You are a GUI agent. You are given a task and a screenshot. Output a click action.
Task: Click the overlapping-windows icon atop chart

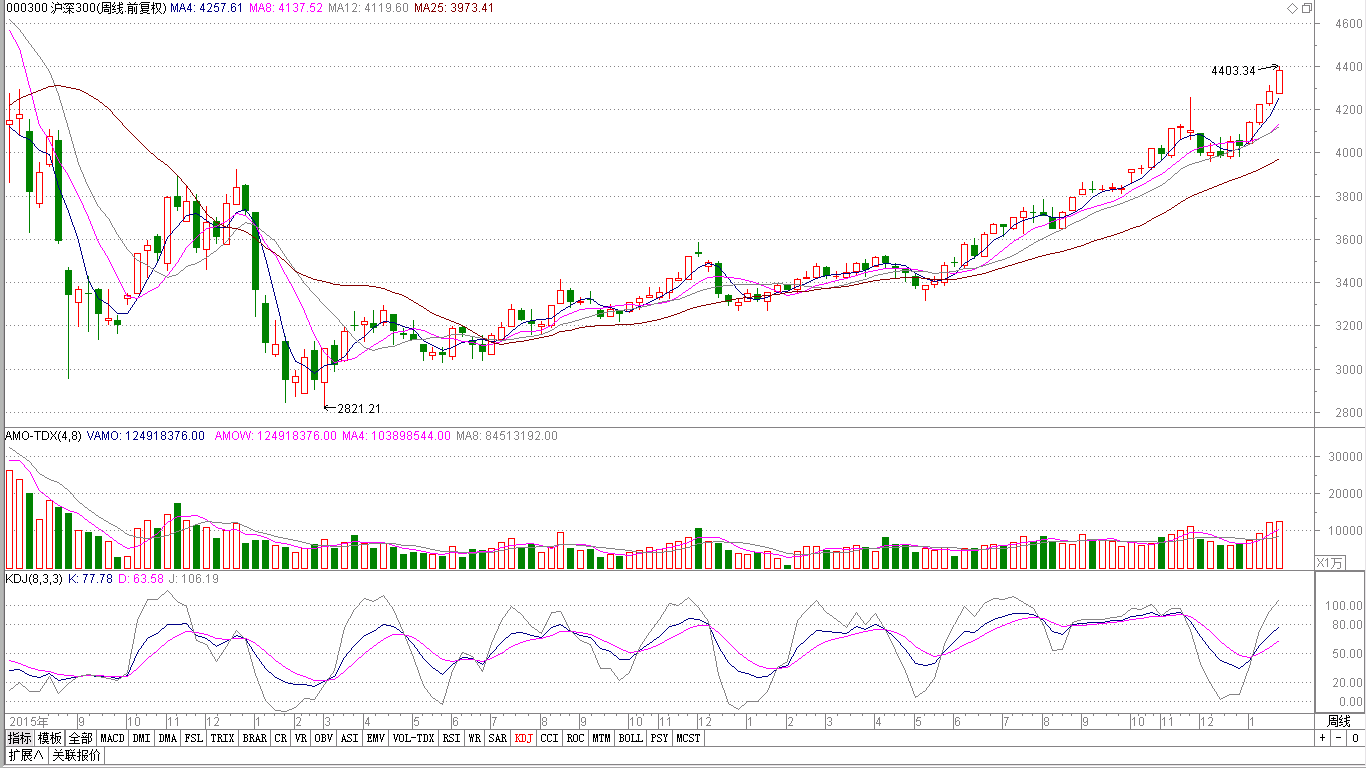click(1307, 8)
